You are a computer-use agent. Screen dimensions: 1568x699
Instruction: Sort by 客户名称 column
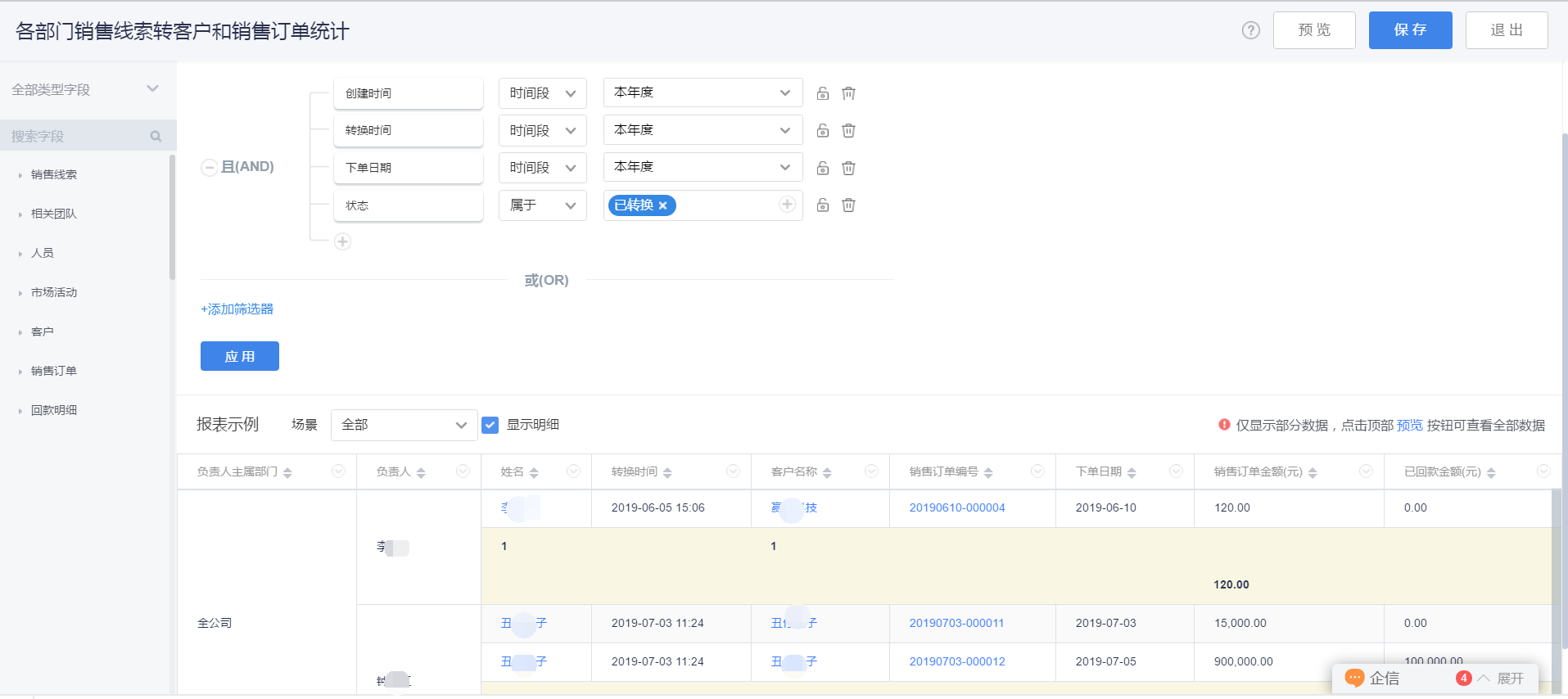point(827,472)
